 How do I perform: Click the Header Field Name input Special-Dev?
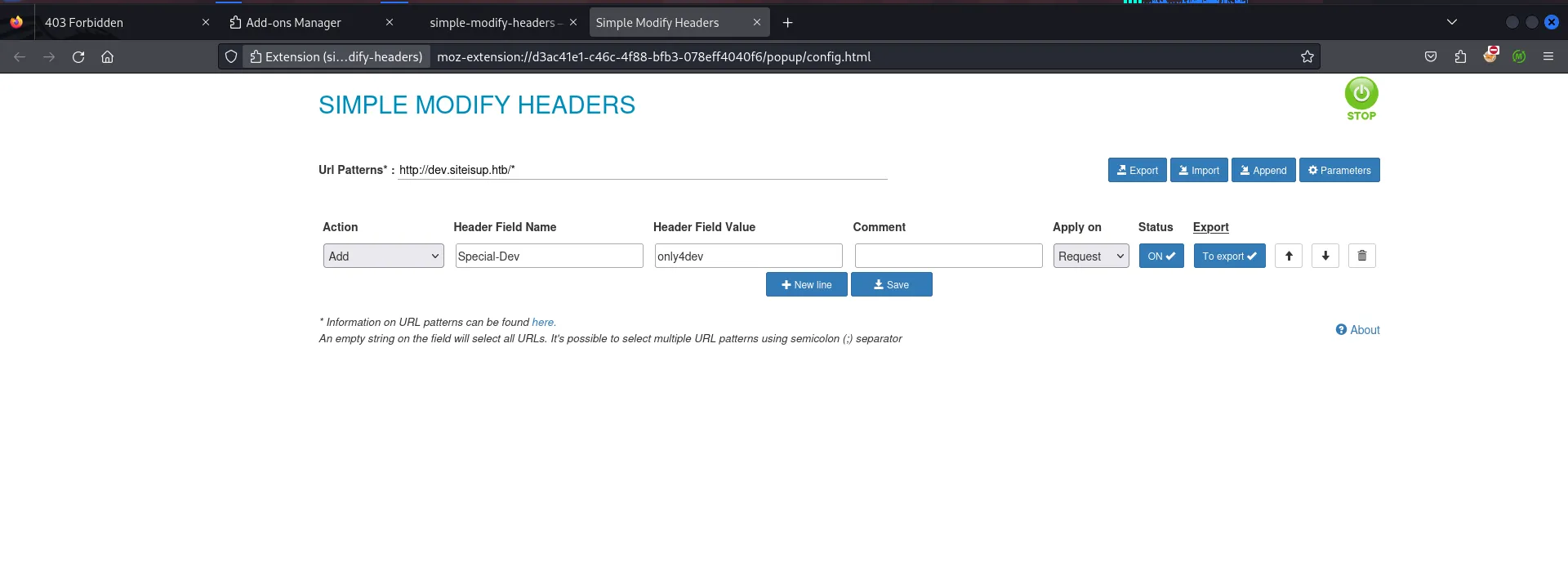coord(550,256)
